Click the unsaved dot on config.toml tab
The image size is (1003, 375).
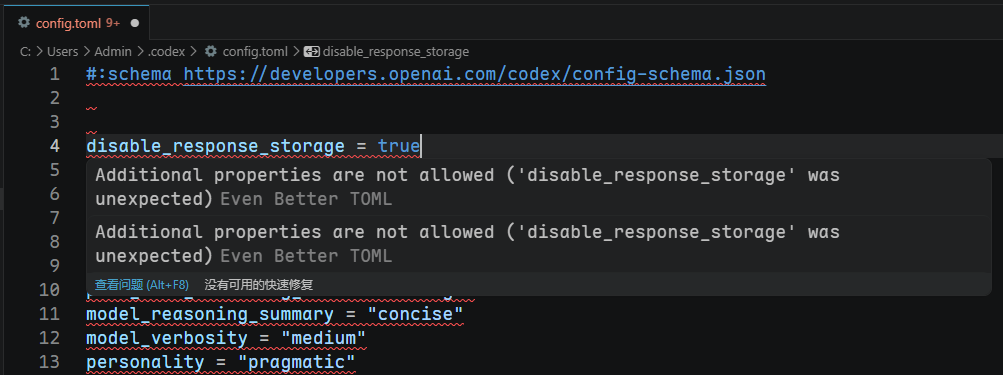pos(134,23)
